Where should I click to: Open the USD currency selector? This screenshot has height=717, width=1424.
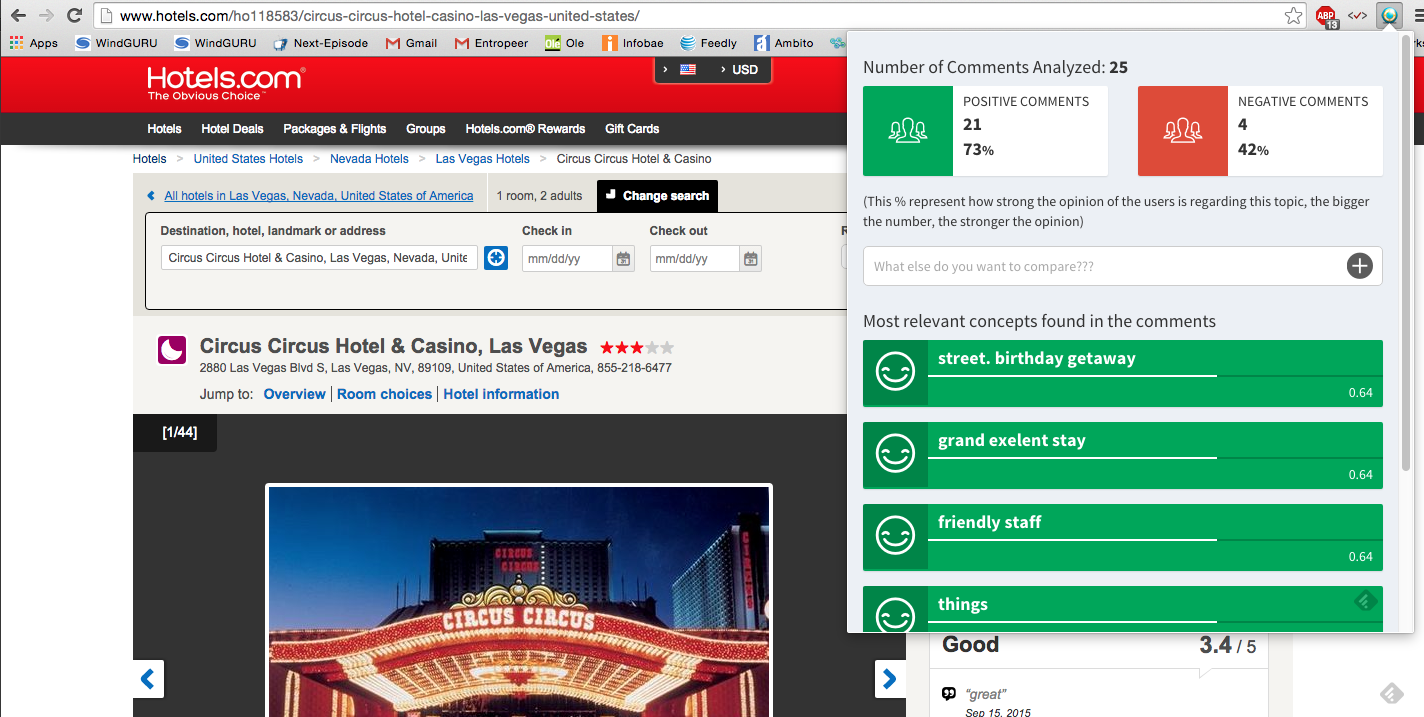coord(739,70)
